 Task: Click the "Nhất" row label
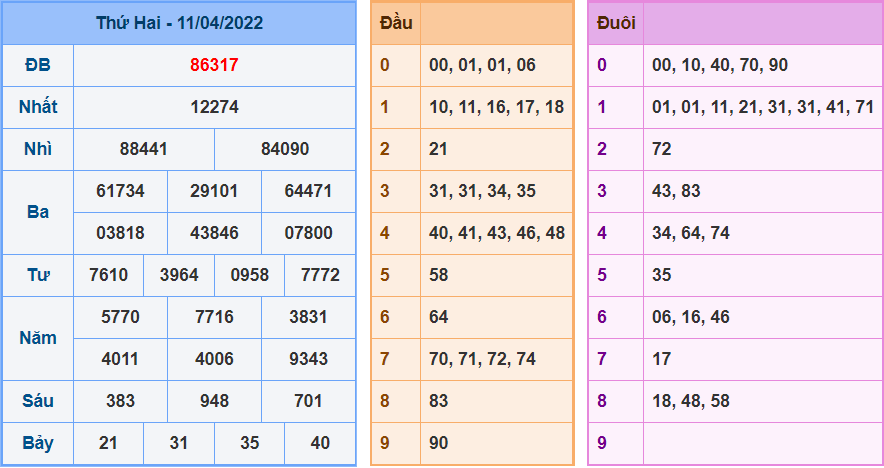(x=38, y=107)
